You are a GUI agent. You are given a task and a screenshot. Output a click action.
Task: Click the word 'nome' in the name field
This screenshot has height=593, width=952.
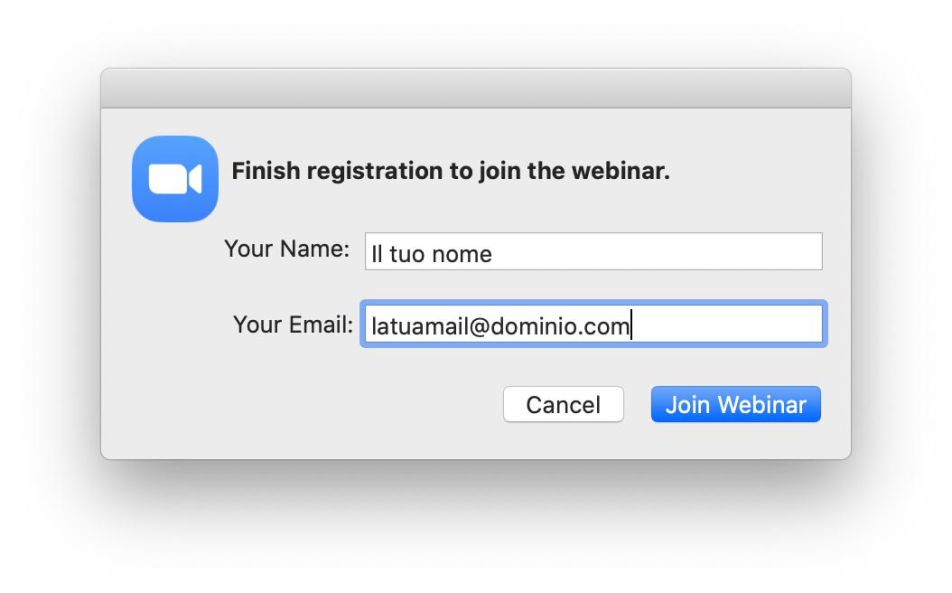point(461,255)
